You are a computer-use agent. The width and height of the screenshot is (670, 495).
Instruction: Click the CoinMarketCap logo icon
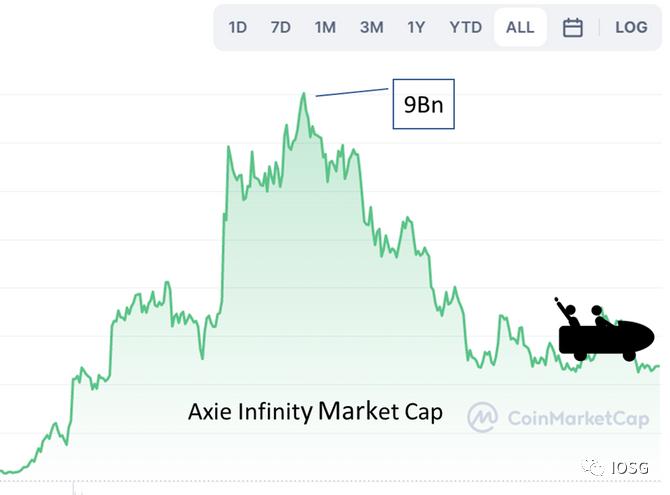(x=483, y=417)
